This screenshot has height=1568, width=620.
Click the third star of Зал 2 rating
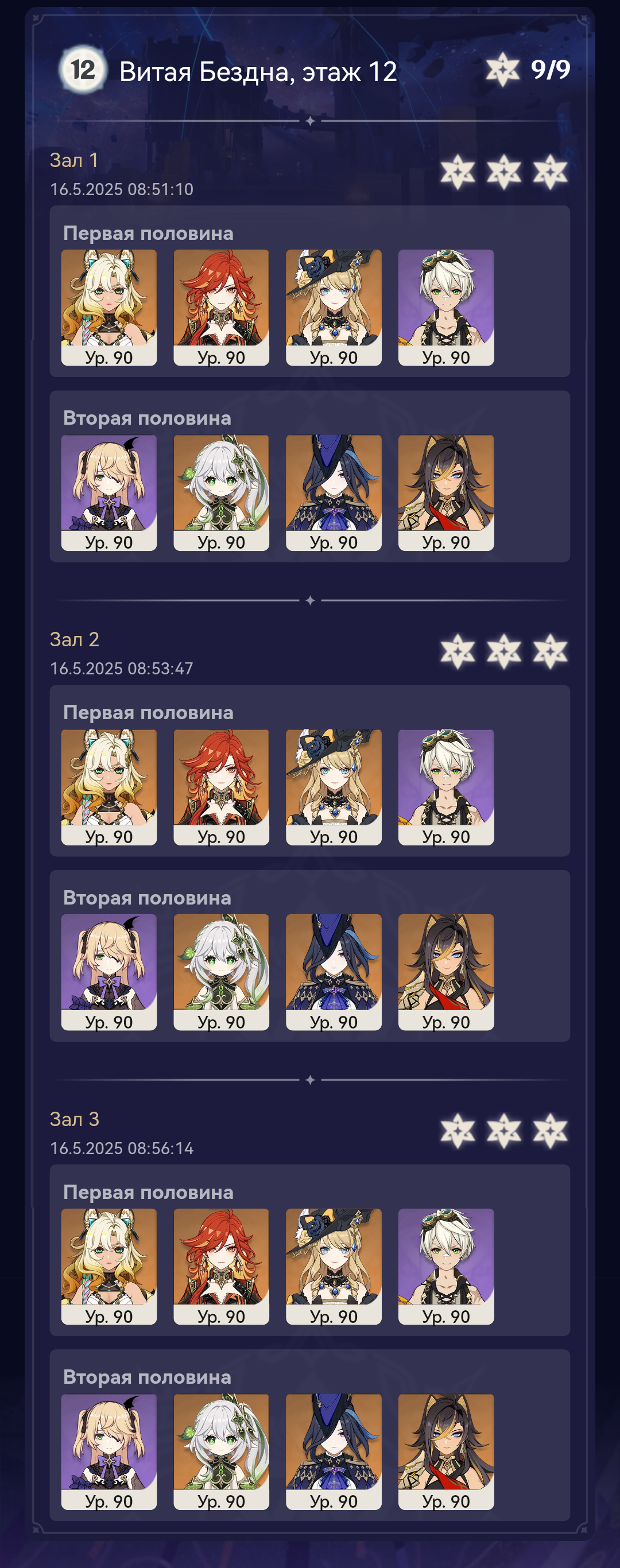(x=550, y=651)
